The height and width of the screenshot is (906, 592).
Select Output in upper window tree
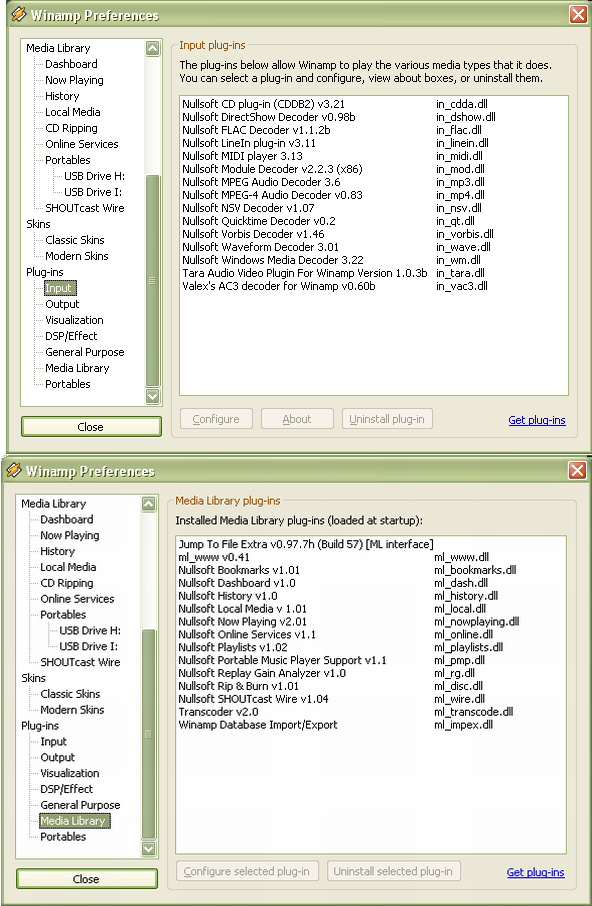(62, 304)
